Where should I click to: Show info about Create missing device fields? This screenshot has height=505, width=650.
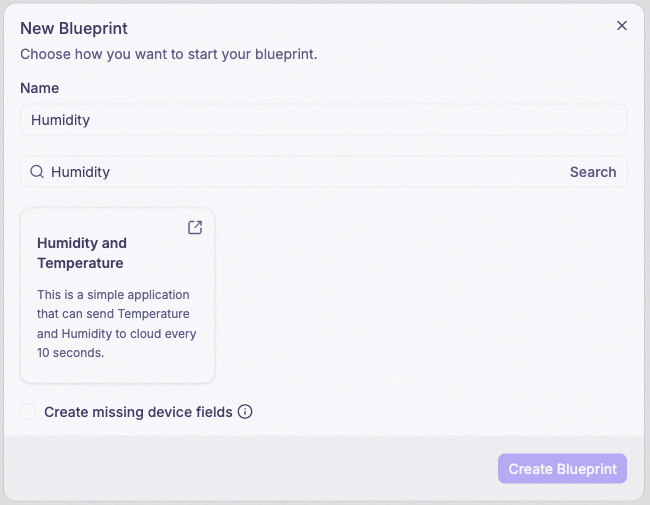[245, 412]
